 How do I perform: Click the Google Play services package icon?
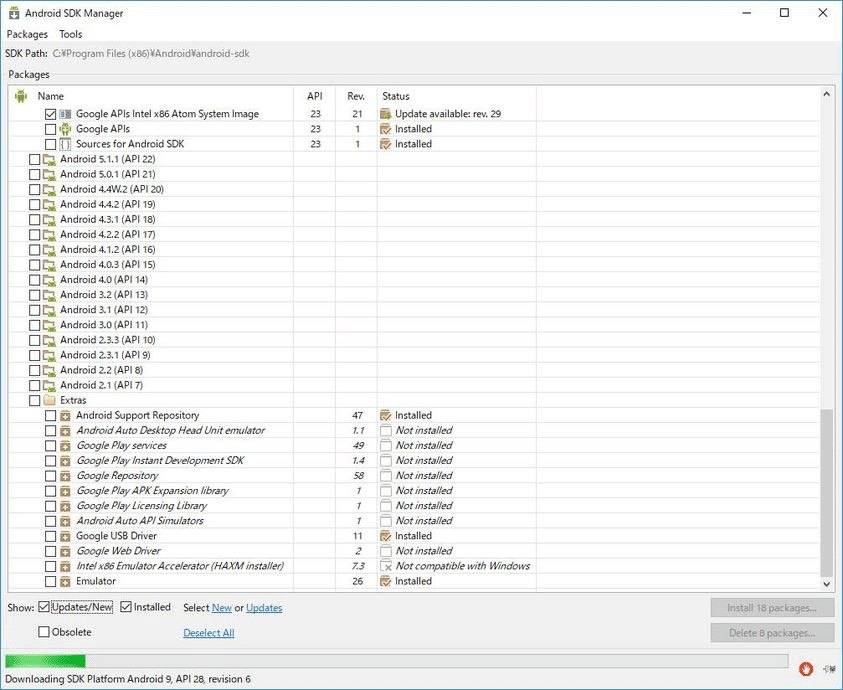[65, 445]
